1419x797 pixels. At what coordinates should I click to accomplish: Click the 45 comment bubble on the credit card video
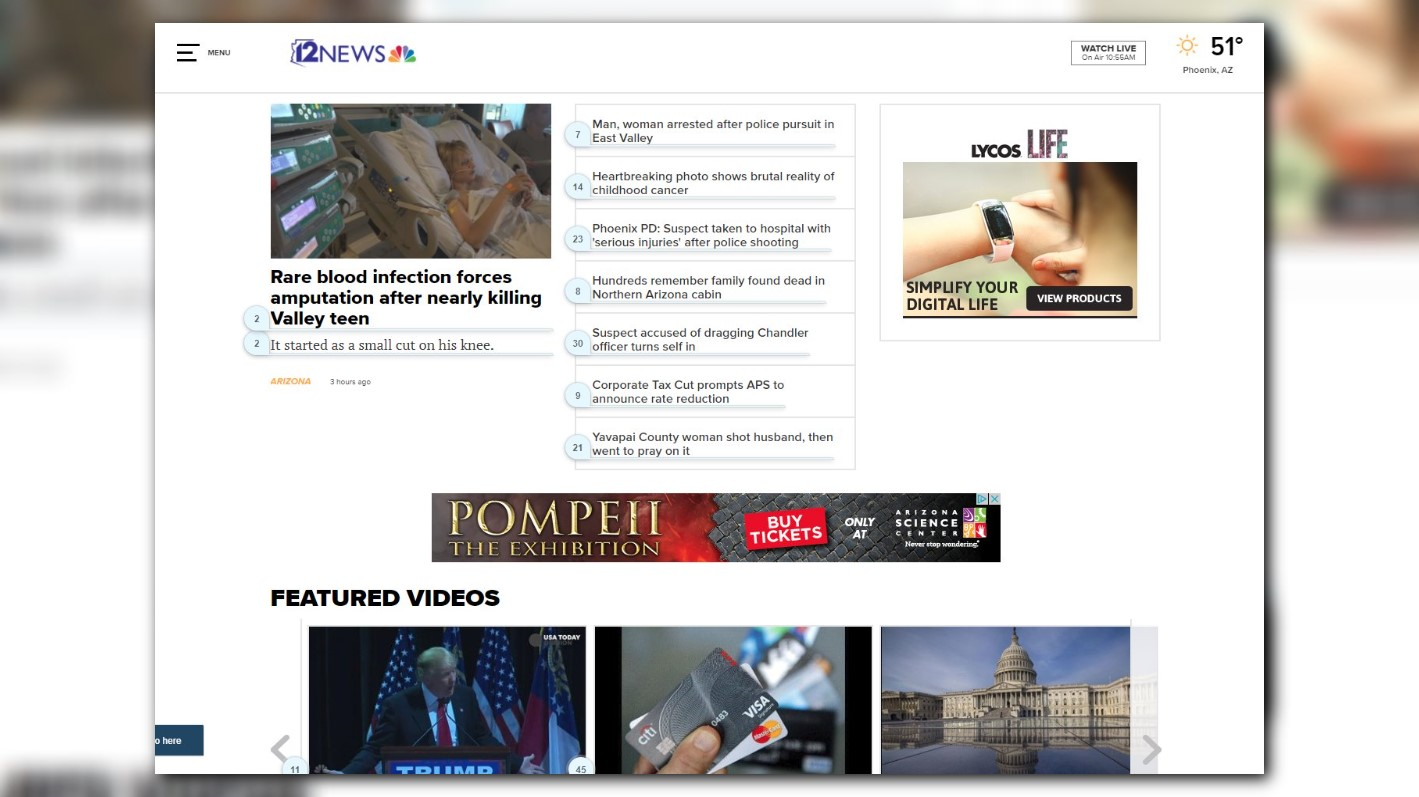click(581, 770)
